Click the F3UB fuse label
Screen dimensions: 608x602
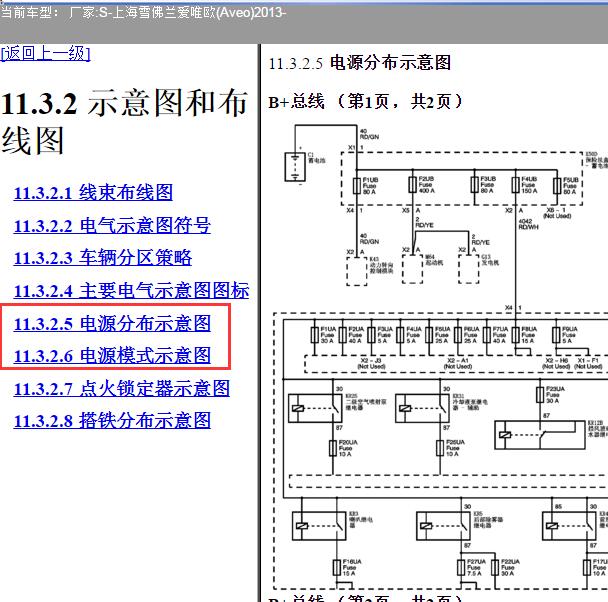click(x=488, y=185)
